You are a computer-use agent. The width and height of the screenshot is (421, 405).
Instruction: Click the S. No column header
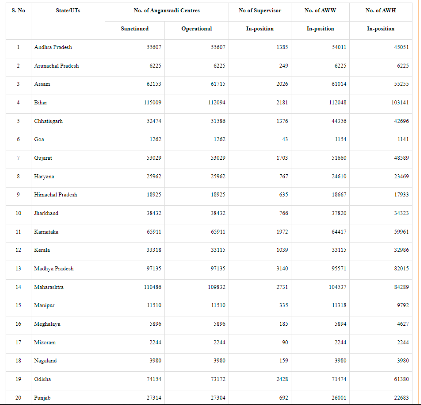pos(18,10)
